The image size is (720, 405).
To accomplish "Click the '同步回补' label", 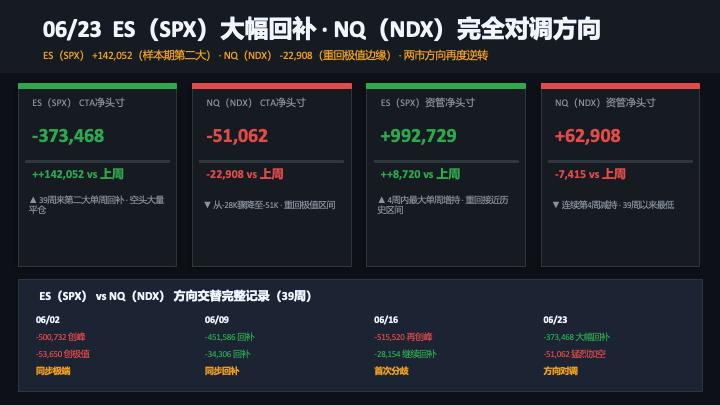I will click(x=222, y=371).
